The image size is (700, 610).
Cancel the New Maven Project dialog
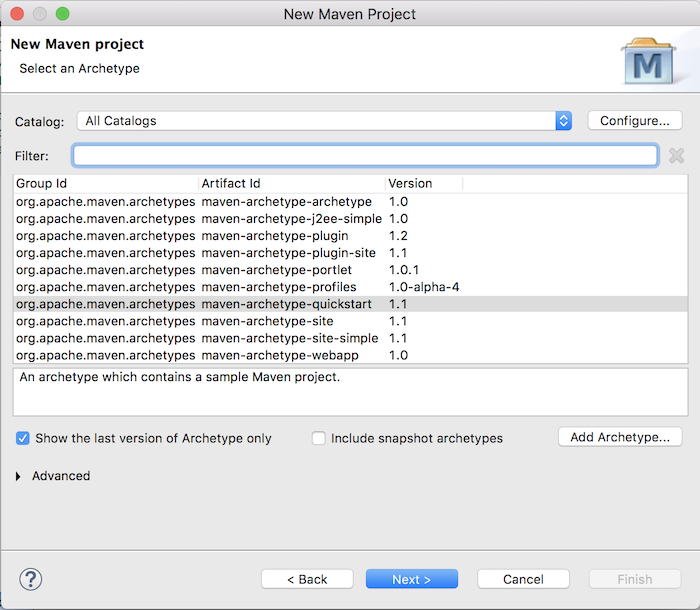point(523,579)
